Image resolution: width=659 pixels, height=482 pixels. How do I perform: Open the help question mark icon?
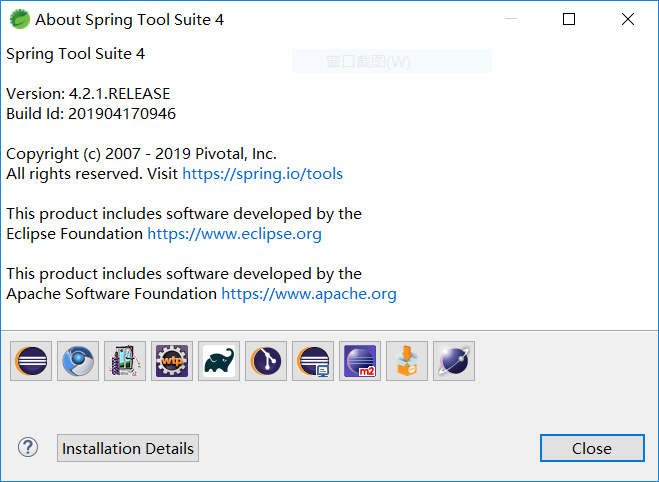pos(28,448)
